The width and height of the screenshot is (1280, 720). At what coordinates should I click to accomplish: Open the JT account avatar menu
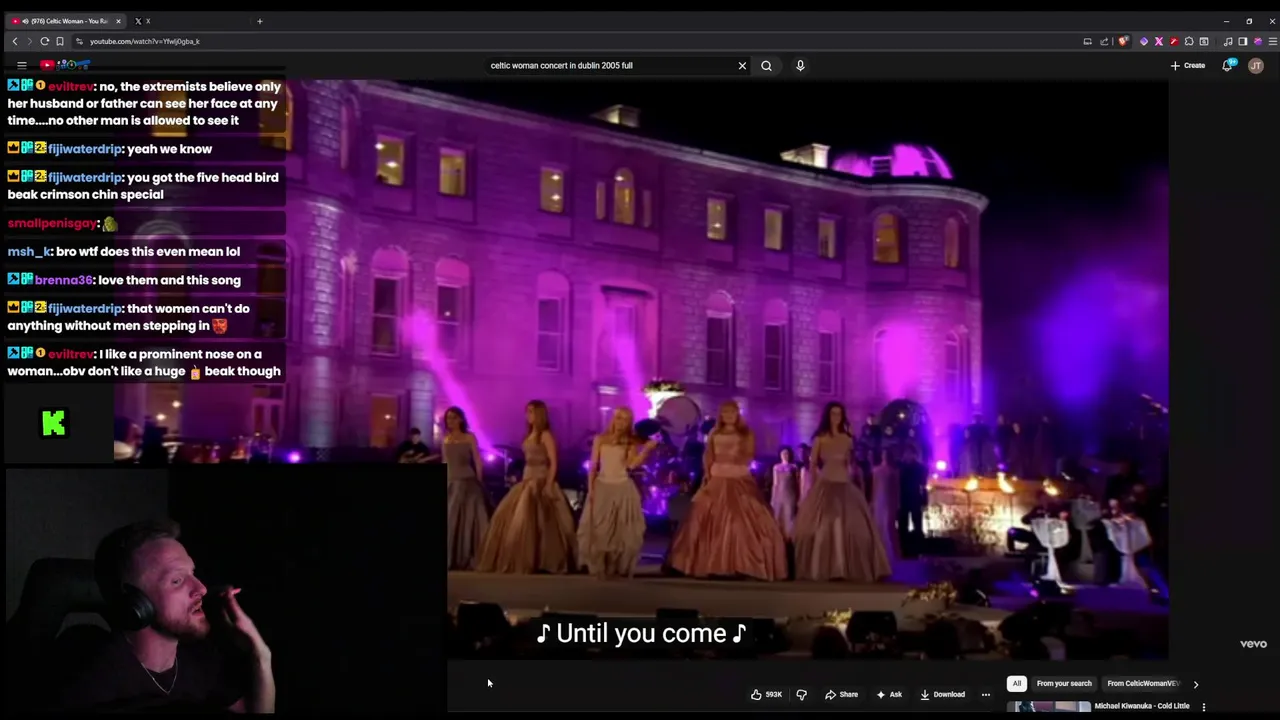(1256, 65)
